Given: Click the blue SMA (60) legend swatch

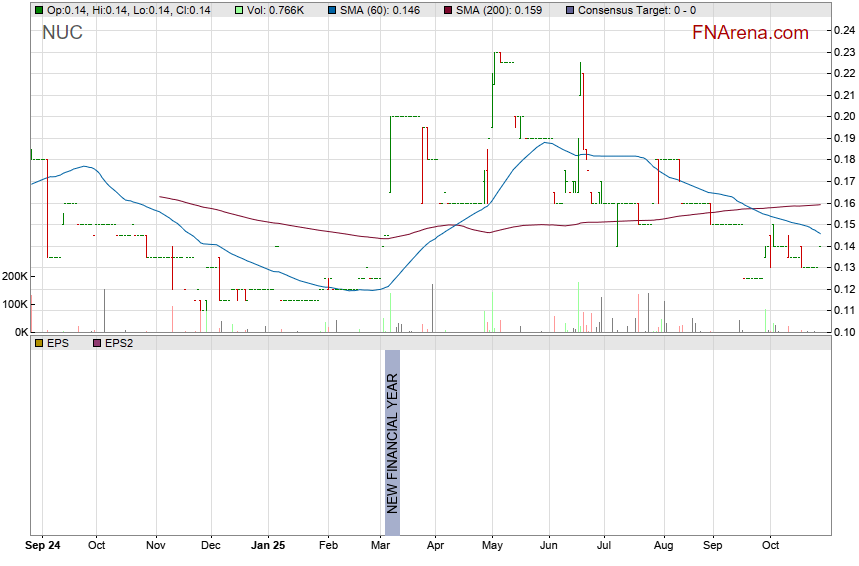Looking at the screenshot, I should coord(331,10).
